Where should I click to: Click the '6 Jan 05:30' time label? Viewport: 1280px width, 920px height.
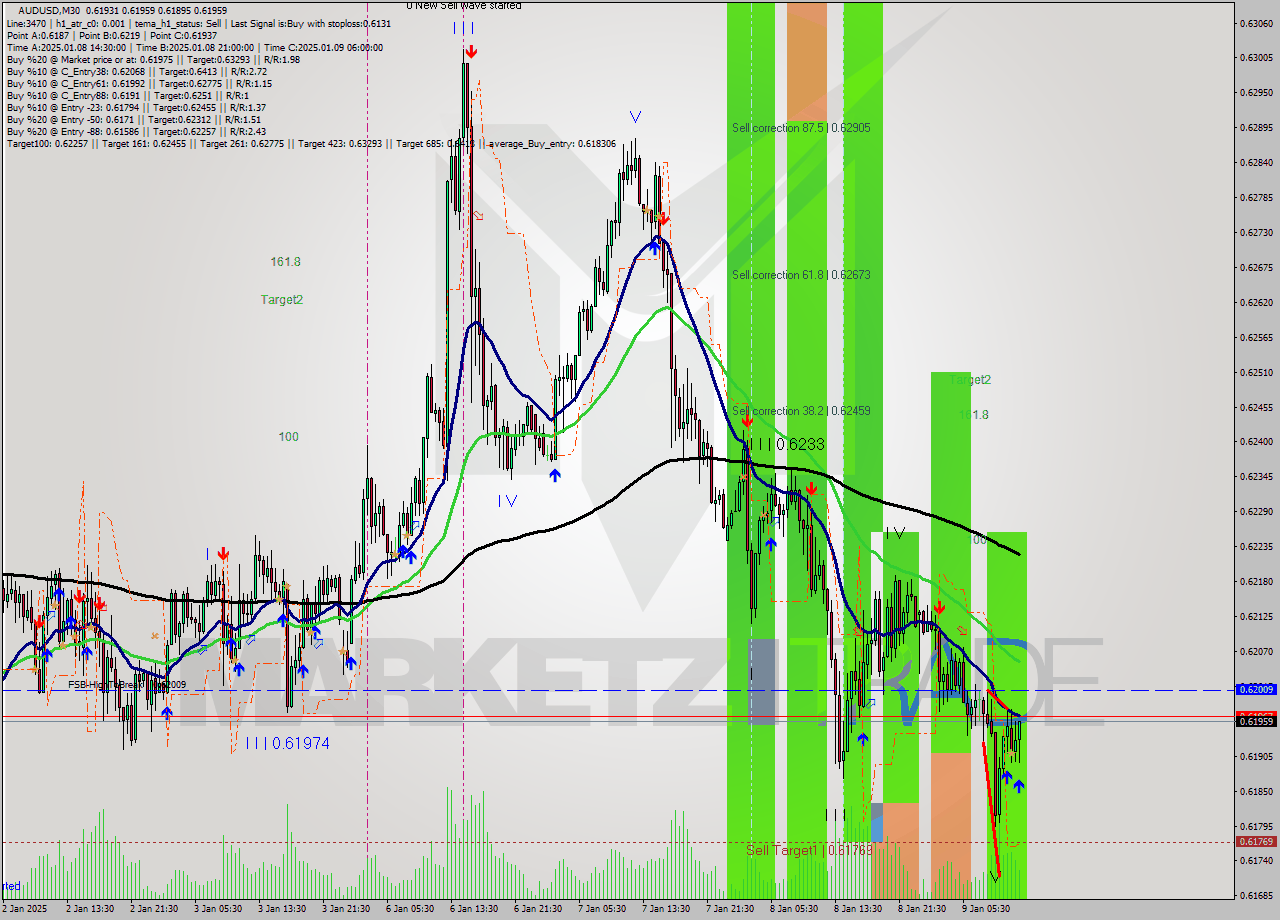pos(410,909)
